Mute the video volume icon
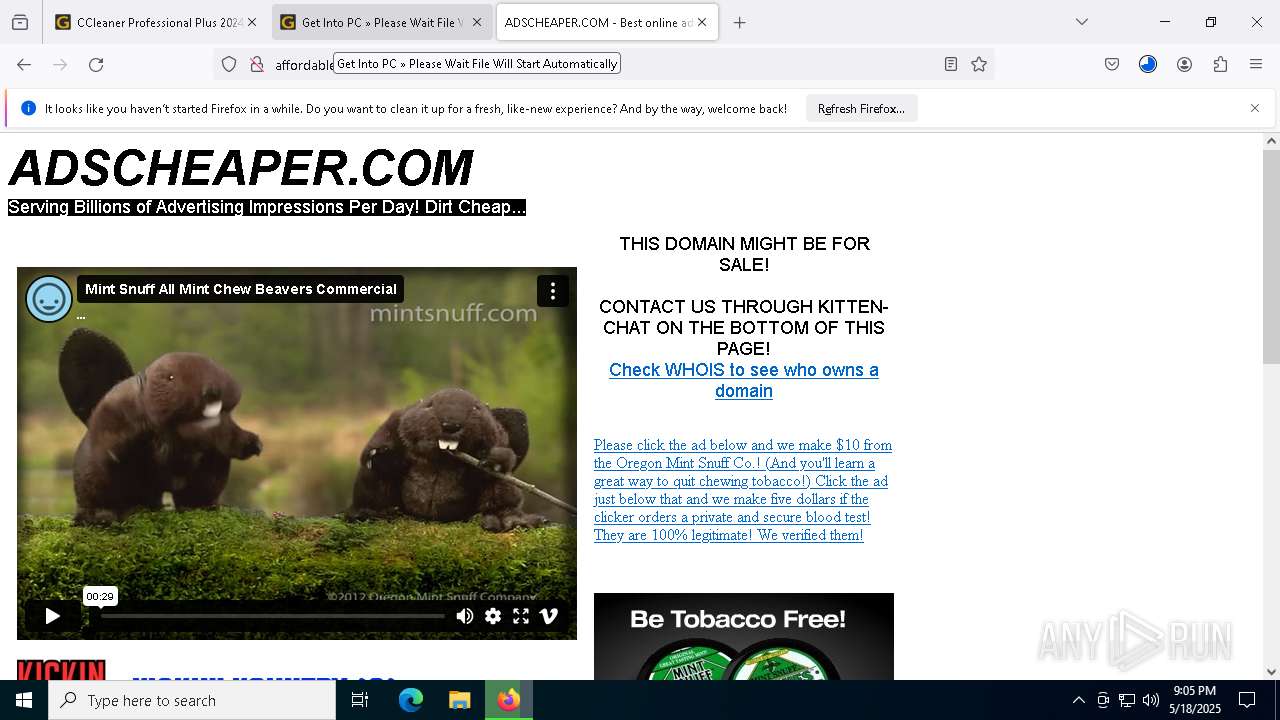Image resolution: width=1280 pixels, height=720 pixels. [x=465, y=616]
